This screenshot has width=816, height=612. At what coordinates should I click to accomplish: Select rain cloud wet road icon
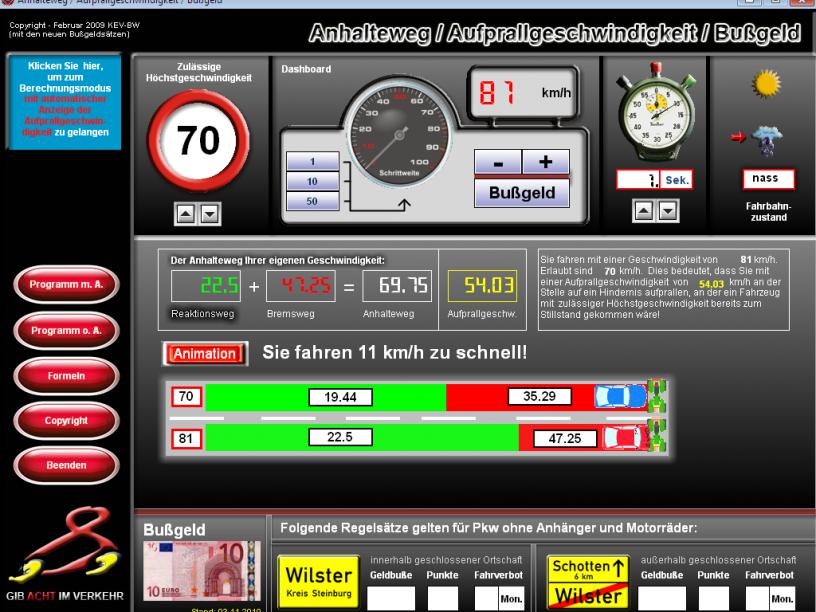[x=767, y=139]
